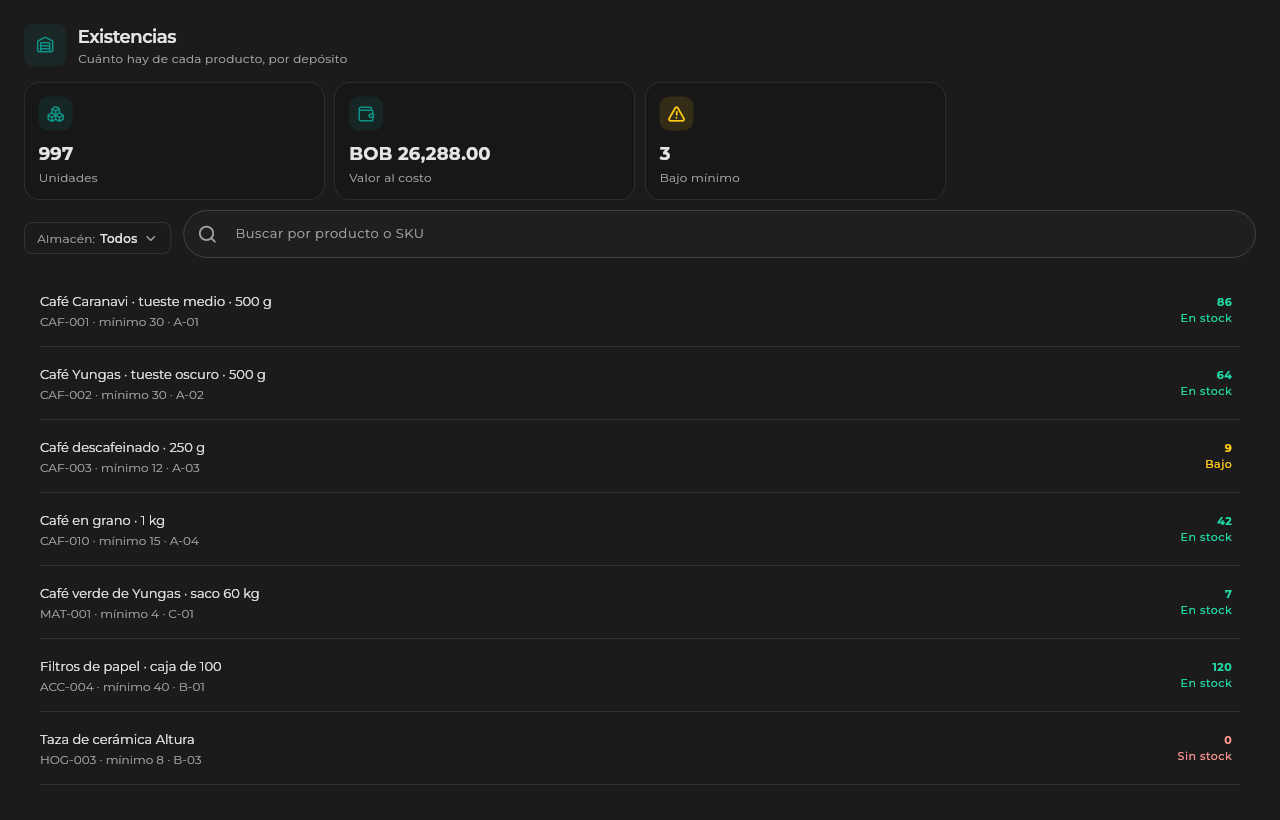
Task: Click the Sin stock status label
Action: pyautogui.click(x=1204, y=756)
